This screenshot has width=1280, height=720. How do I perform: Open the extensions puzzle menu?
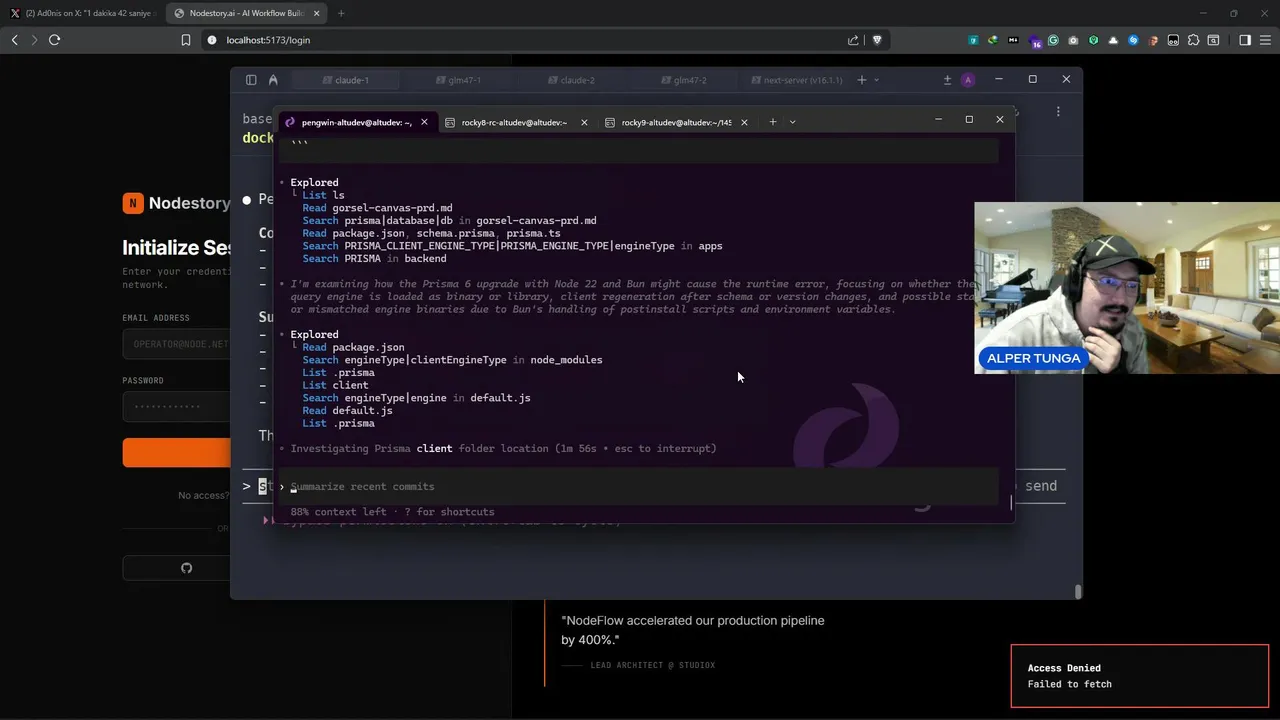coord(1193,40)
